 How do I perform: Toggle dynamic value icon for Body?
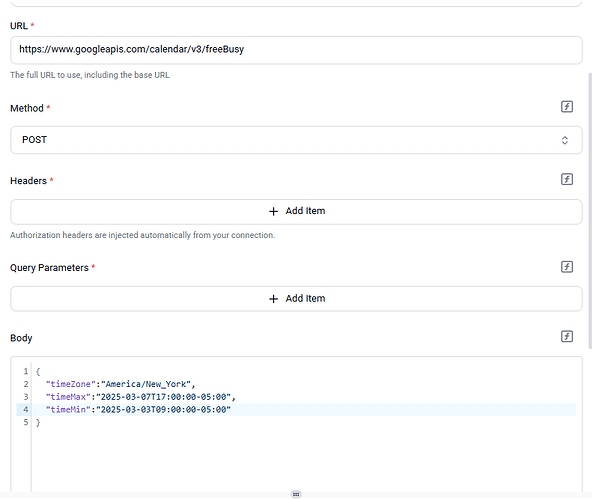567,336
